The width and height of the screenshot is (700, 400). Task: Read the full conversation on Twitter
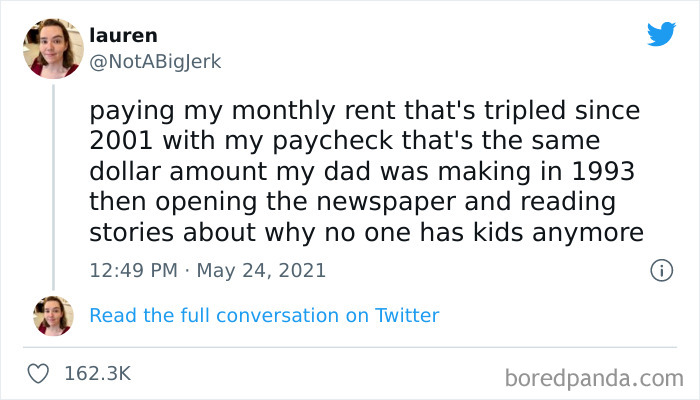(x=264, y=315)
